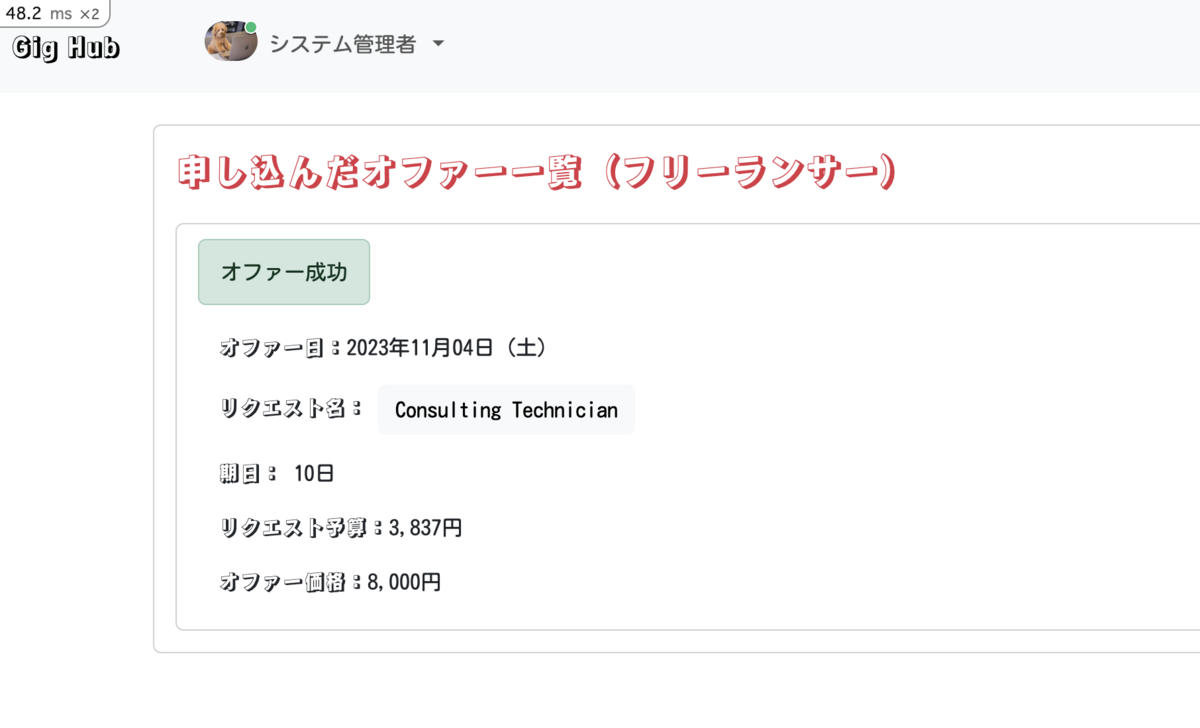Click the Gig Hub logo
Image resolution: width=1200 pixels, height=728 pixels.
[66, 47]
